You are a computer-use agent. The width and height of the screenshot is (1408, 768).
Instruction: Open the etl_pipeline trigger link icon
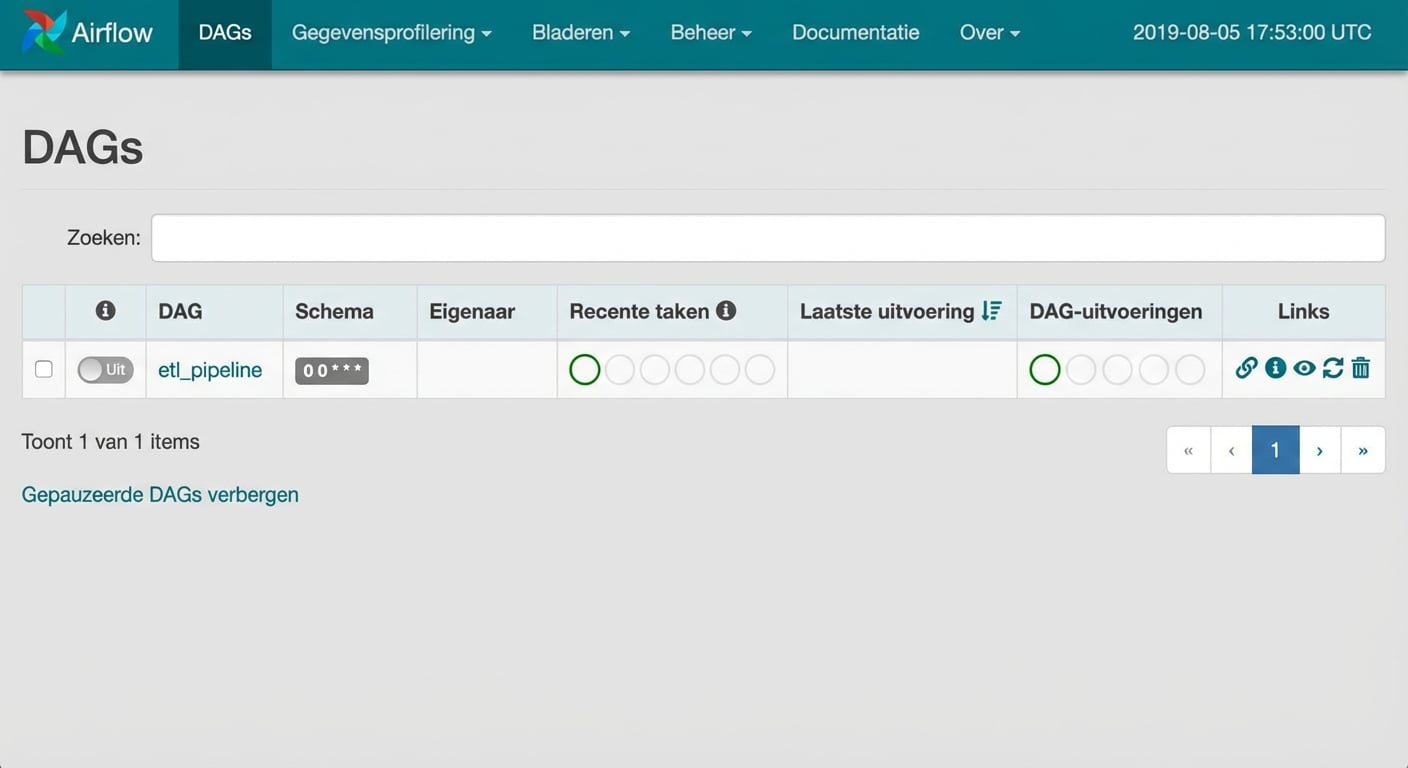[1246, 369]
